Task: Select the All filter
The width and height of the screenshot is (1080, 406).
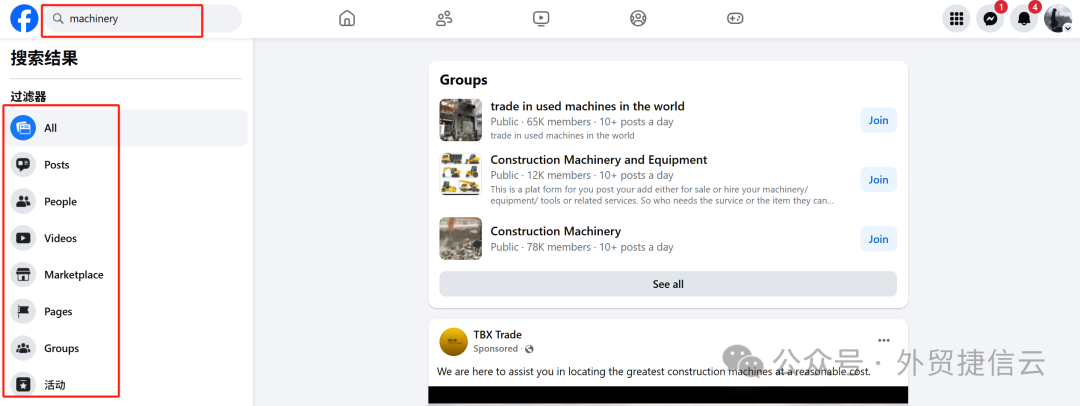Action: [x=126, y=128]
